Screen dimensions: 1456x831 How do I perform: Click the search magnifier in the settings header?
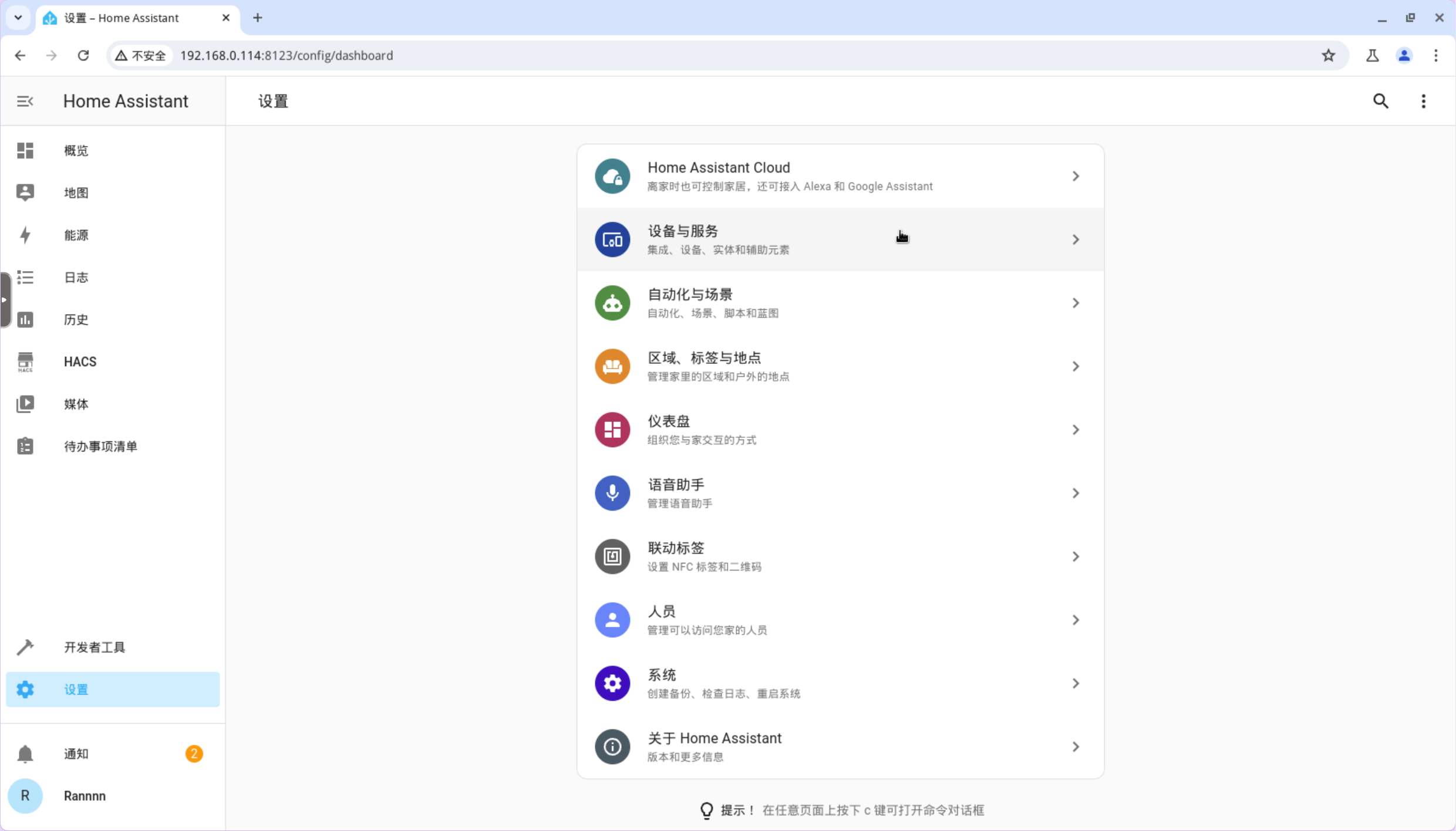coord(1380,102)
